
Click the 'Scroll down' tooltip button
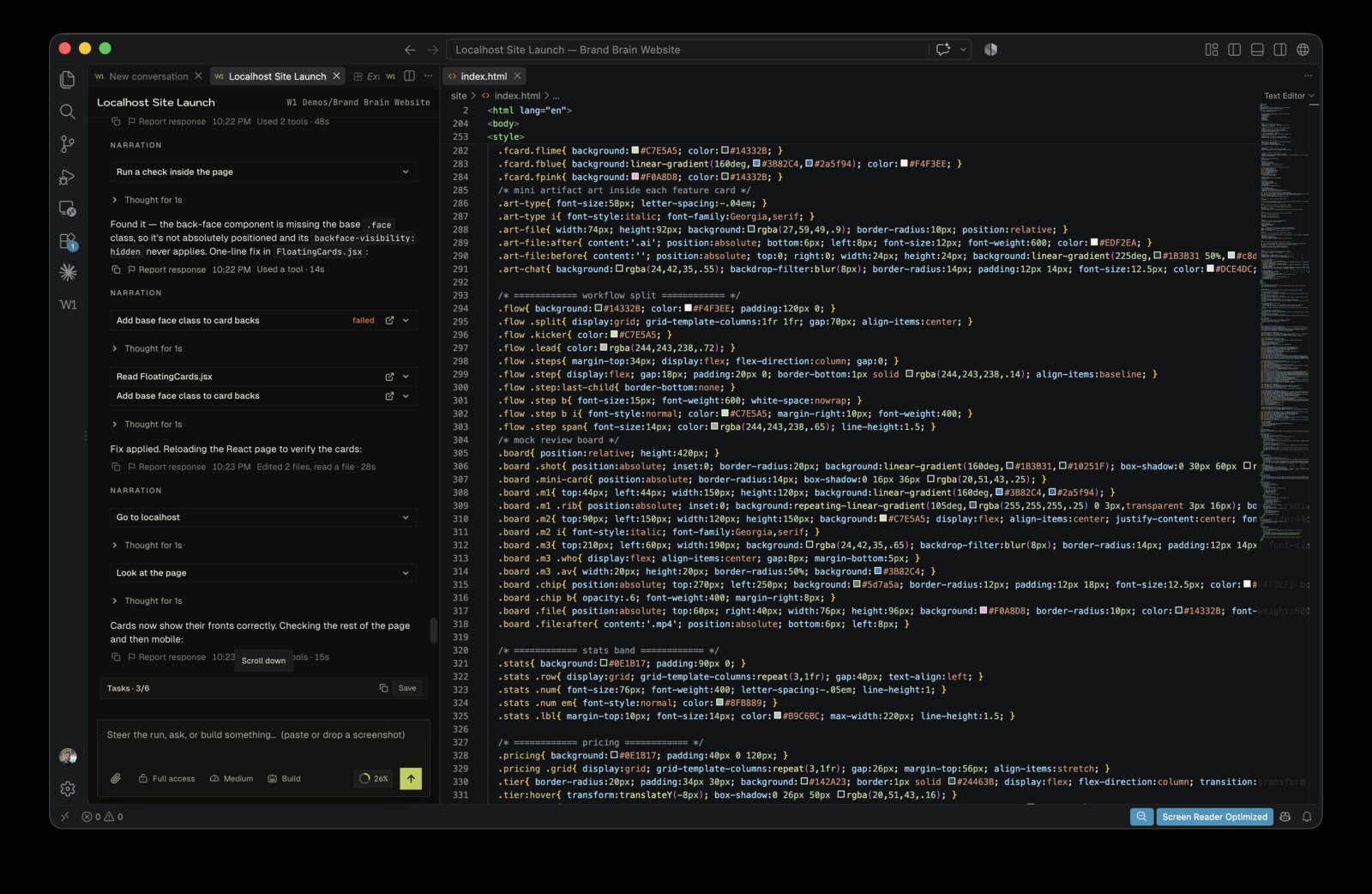263,661
